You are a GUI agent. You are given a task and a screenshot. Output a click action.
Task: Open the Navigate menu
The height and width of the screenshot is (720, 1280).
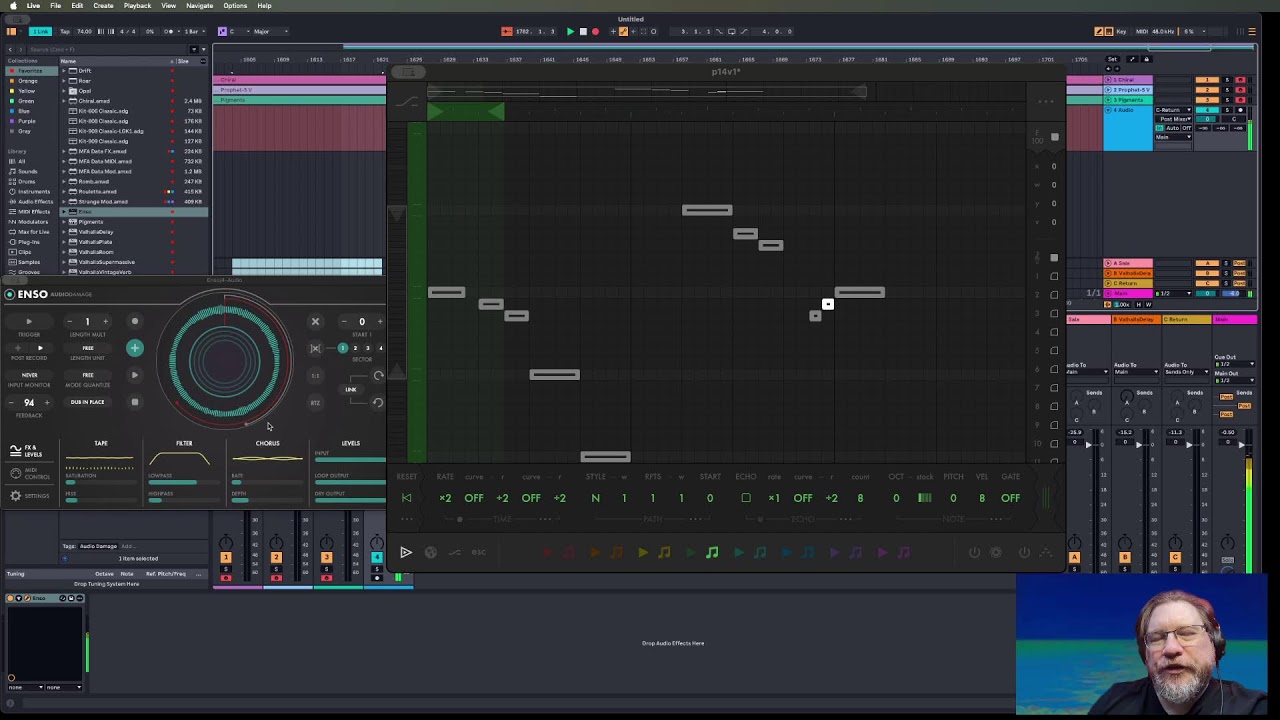(200, 6)
